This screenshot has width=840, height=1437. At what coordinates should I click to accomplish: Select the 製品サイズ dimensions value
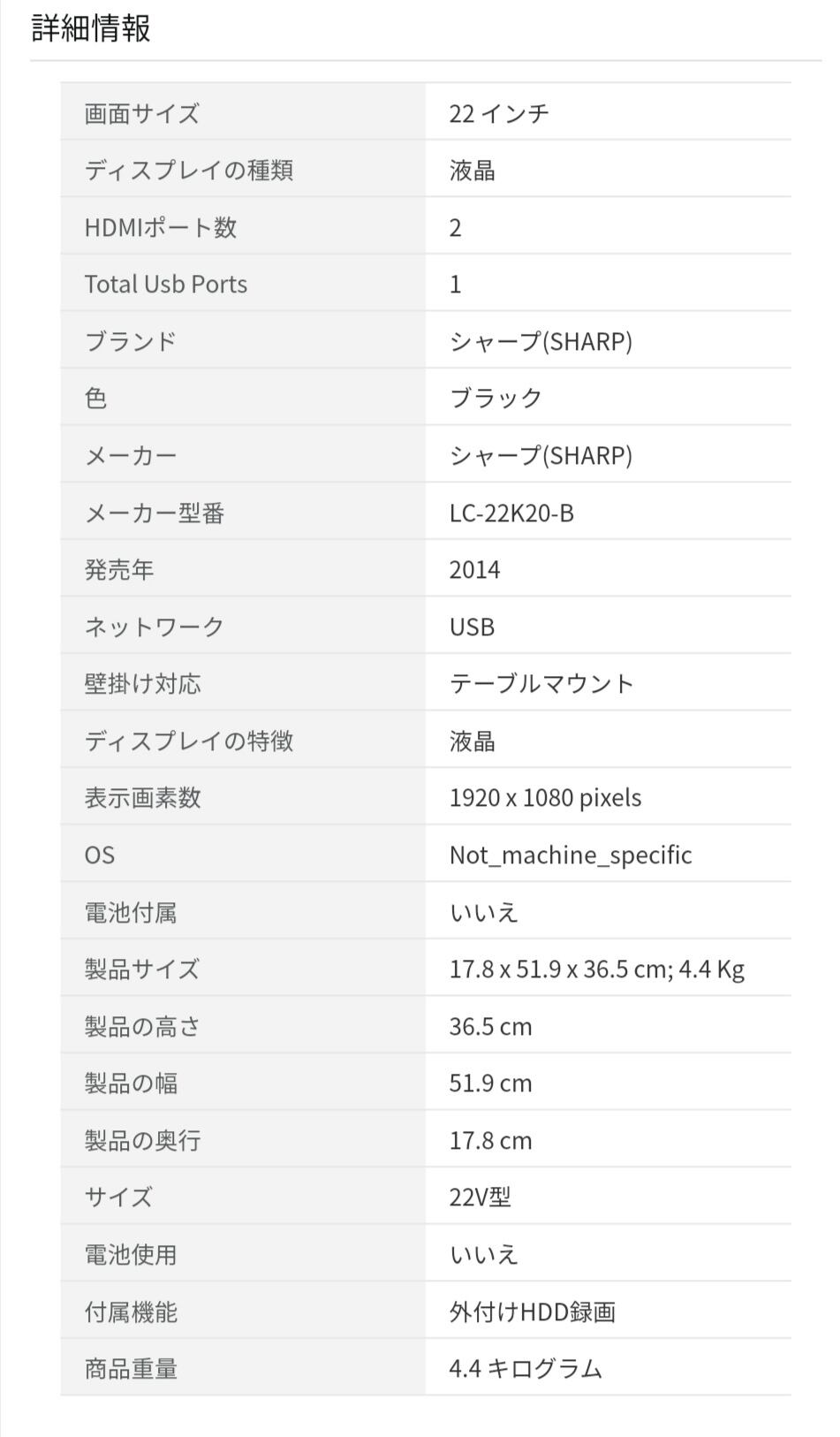click(x=596, y=969)
